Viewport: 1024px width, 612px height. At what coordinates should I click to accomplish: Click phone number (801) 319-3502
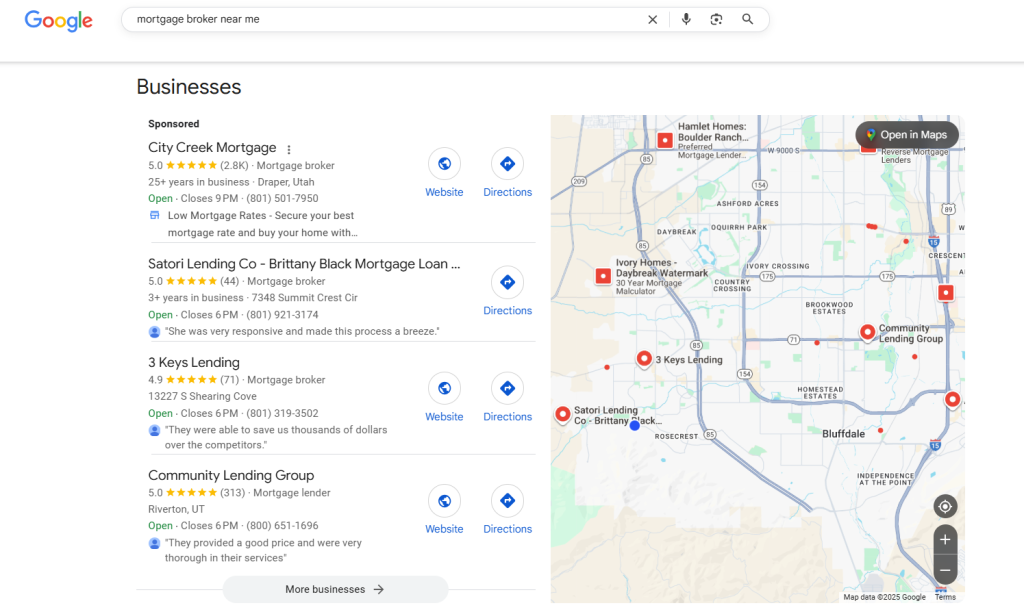(282, 413)
